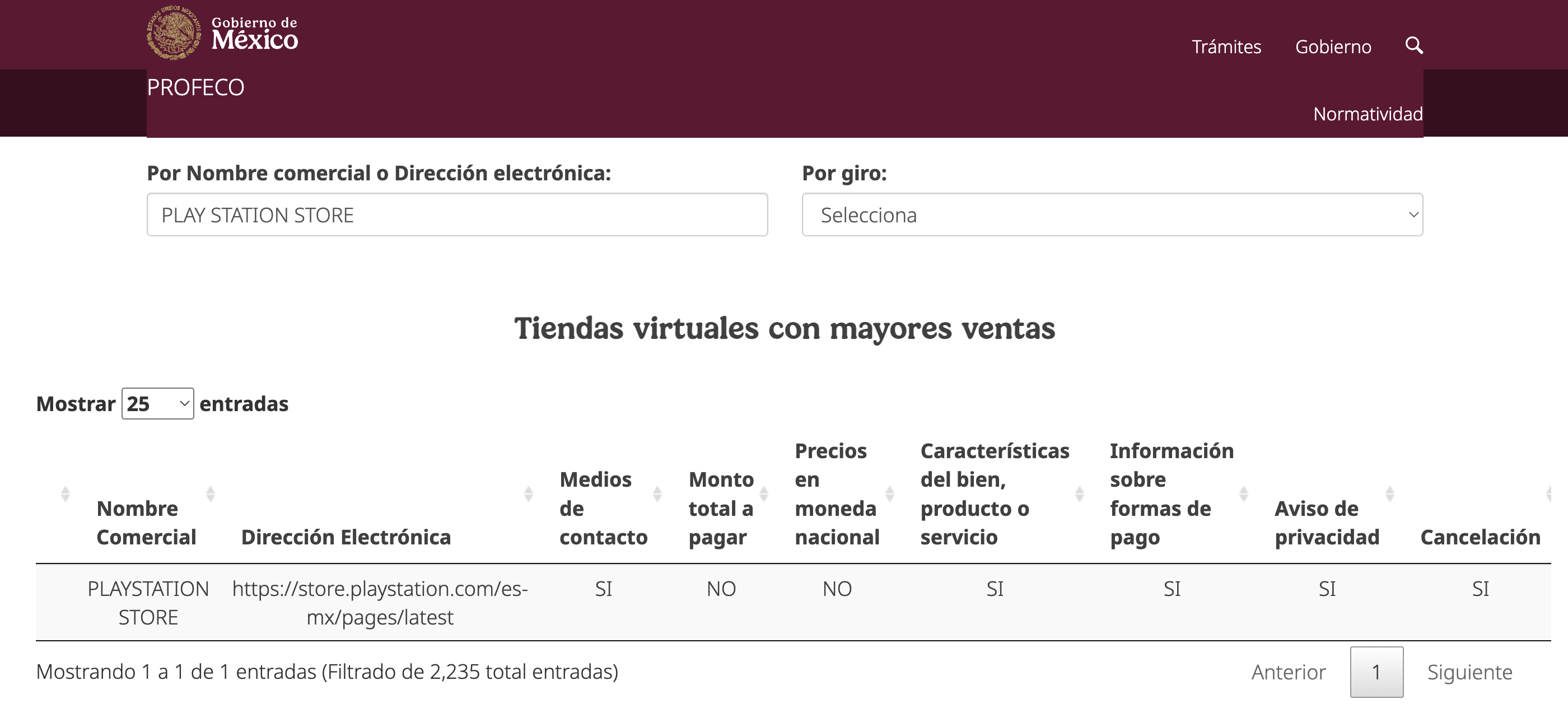The image size is (1568, 727).
Task: Open the Mostrar 25 entries dropdown
Action: pyautogui.click(x=158, y=404)
